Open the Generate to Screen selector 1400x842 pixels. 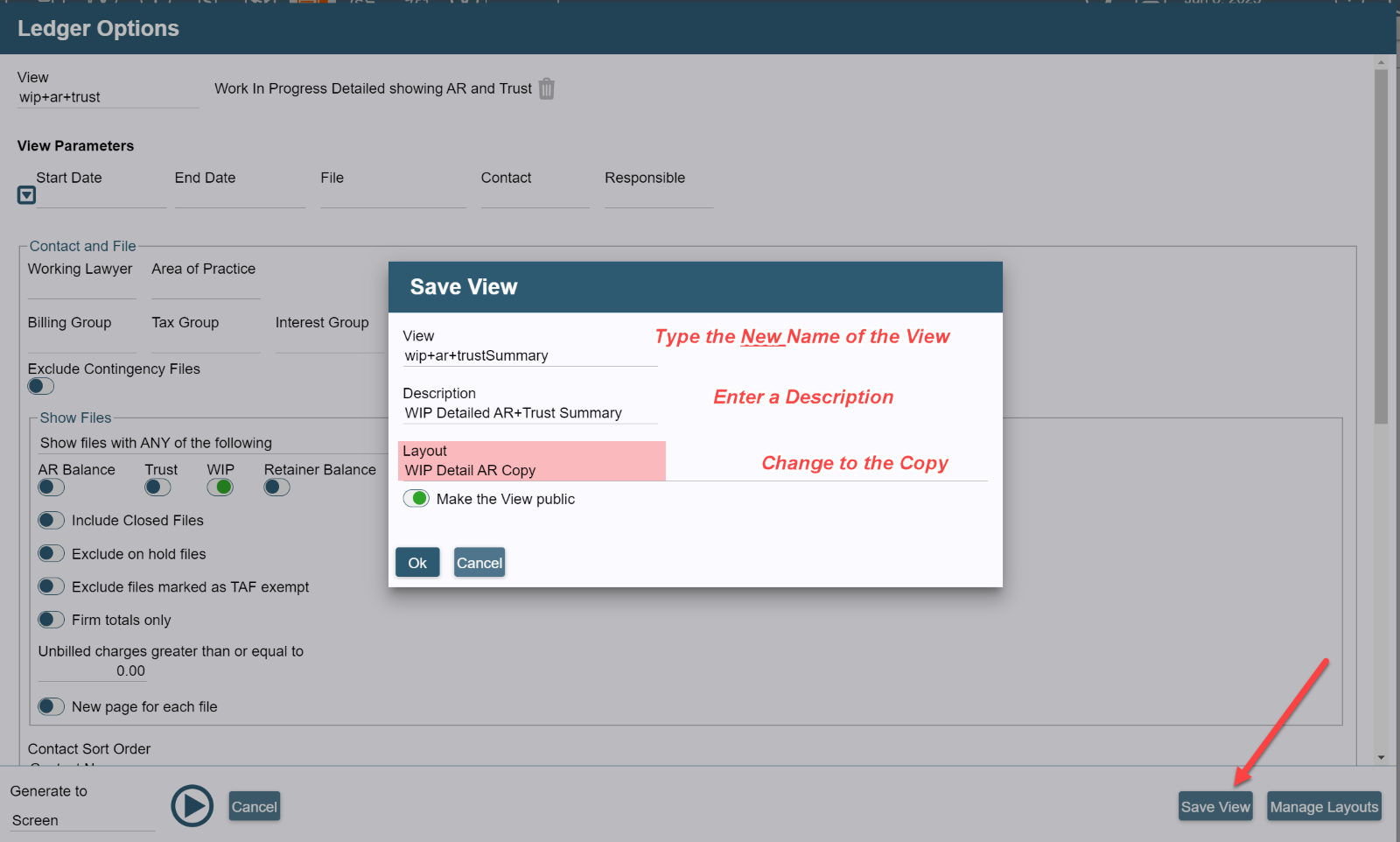pyautogui.click(x=79, y=820)
